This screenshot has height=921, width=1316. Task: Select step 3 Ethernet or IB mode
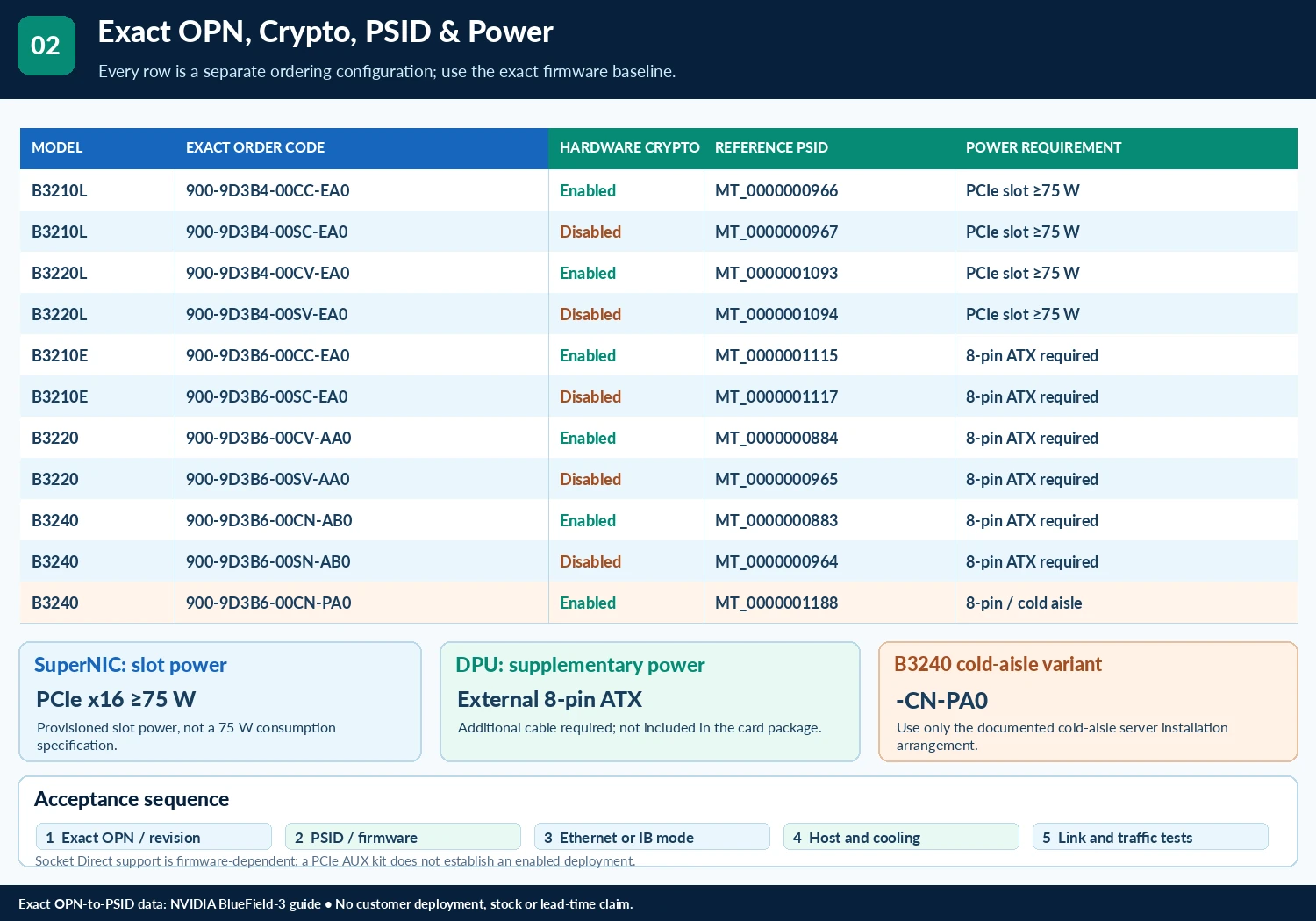(652, 837)
